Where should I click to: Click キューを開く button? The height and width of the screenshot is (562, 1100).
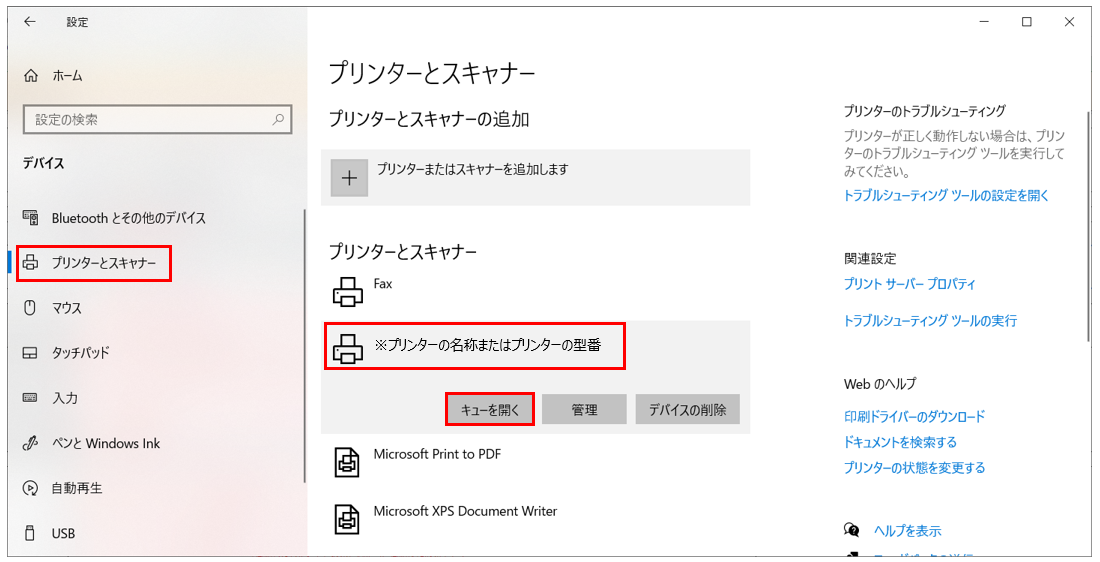pyautogui.click(x=490, y=409)
